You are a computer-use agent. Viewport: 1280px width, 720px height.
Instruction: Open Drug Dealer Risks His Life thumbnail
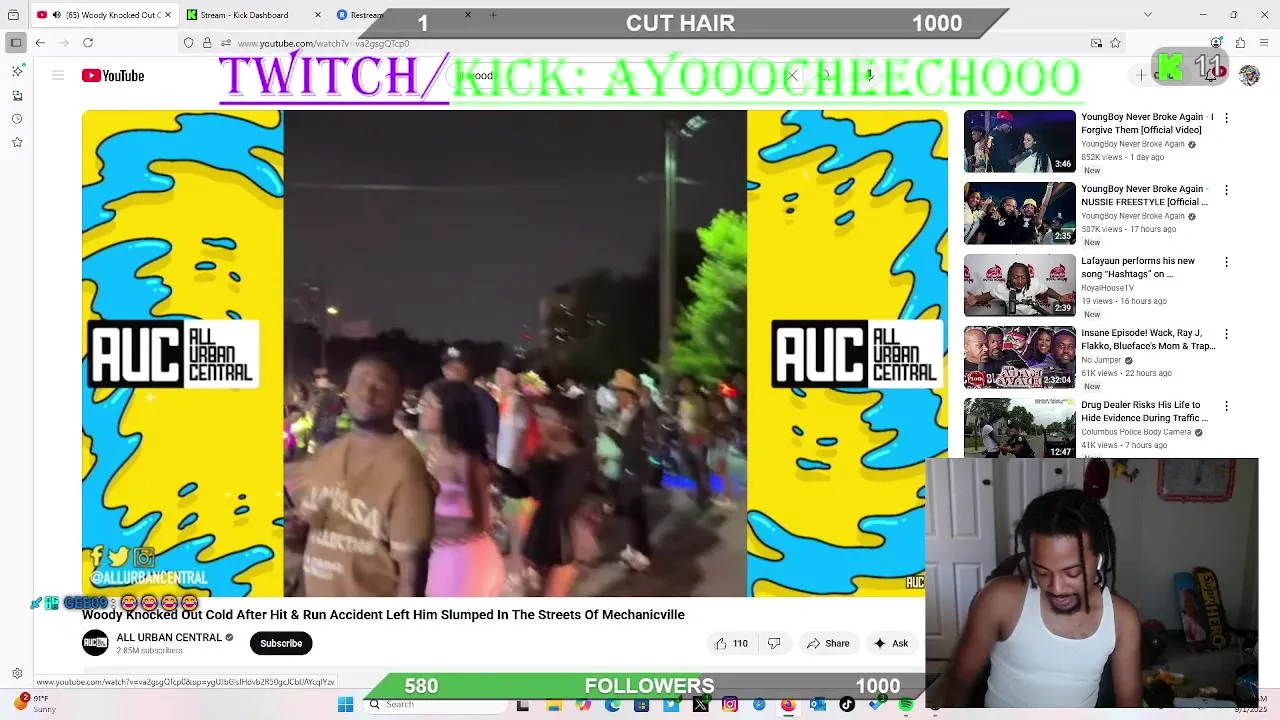pyautogui.click(x=1019, y=429)
